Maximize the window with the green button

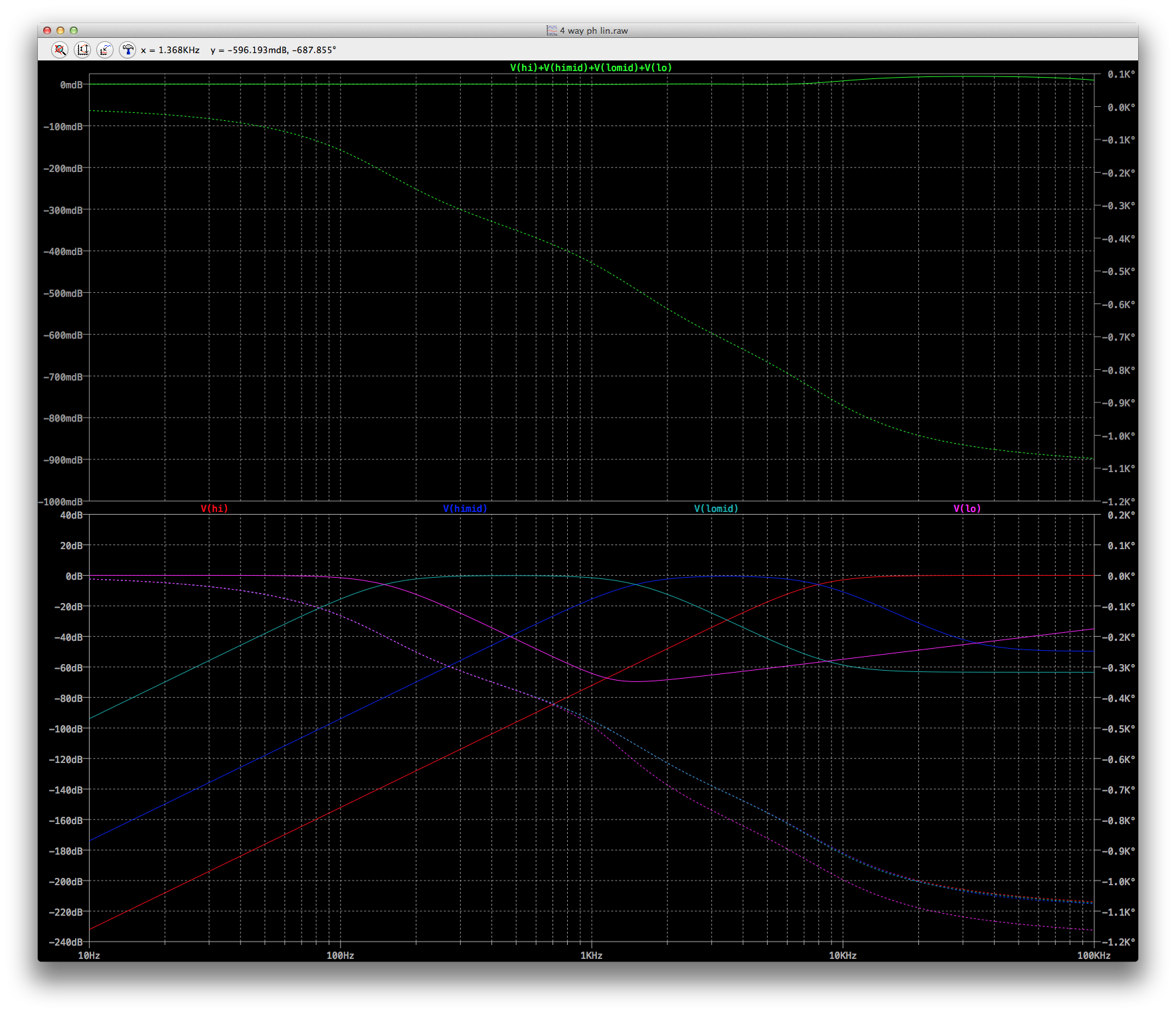[74, 31]
